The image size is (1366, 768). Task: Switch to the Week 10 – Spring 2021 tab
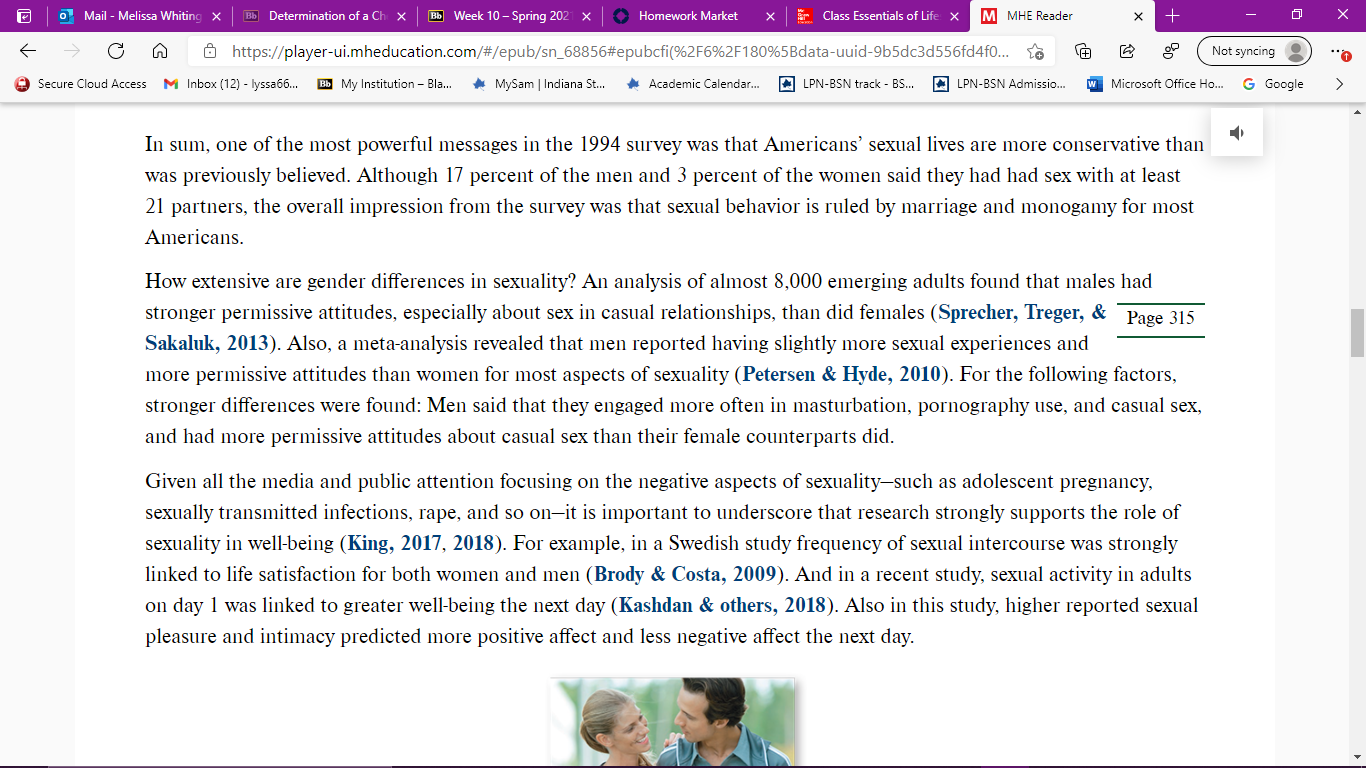[x=507, y=16]
